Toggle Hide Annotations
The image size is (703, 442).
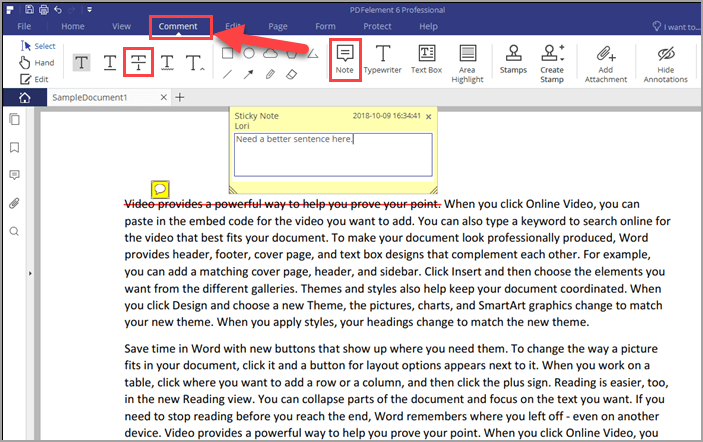666,64
